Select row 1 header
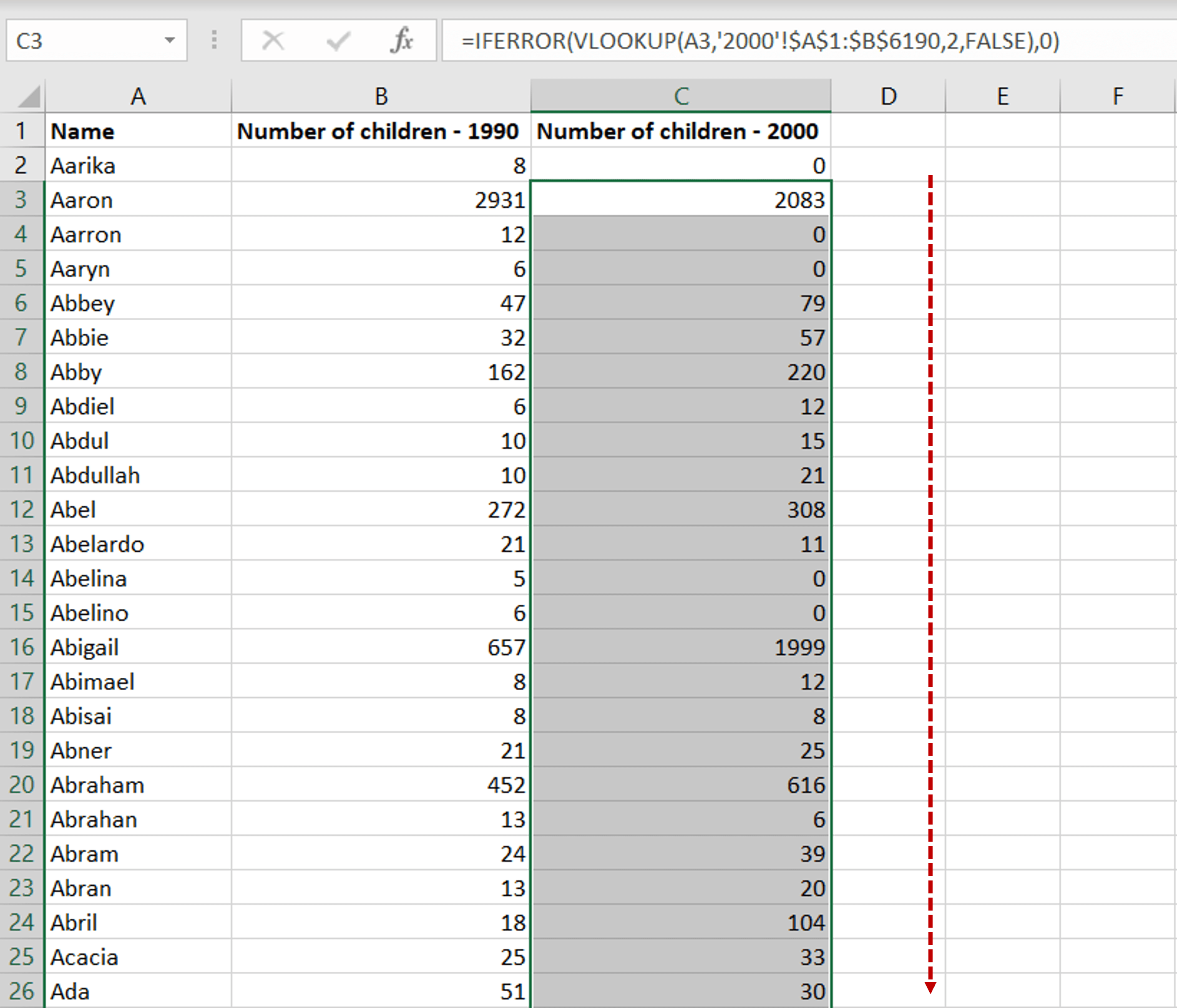 (22, 131)
